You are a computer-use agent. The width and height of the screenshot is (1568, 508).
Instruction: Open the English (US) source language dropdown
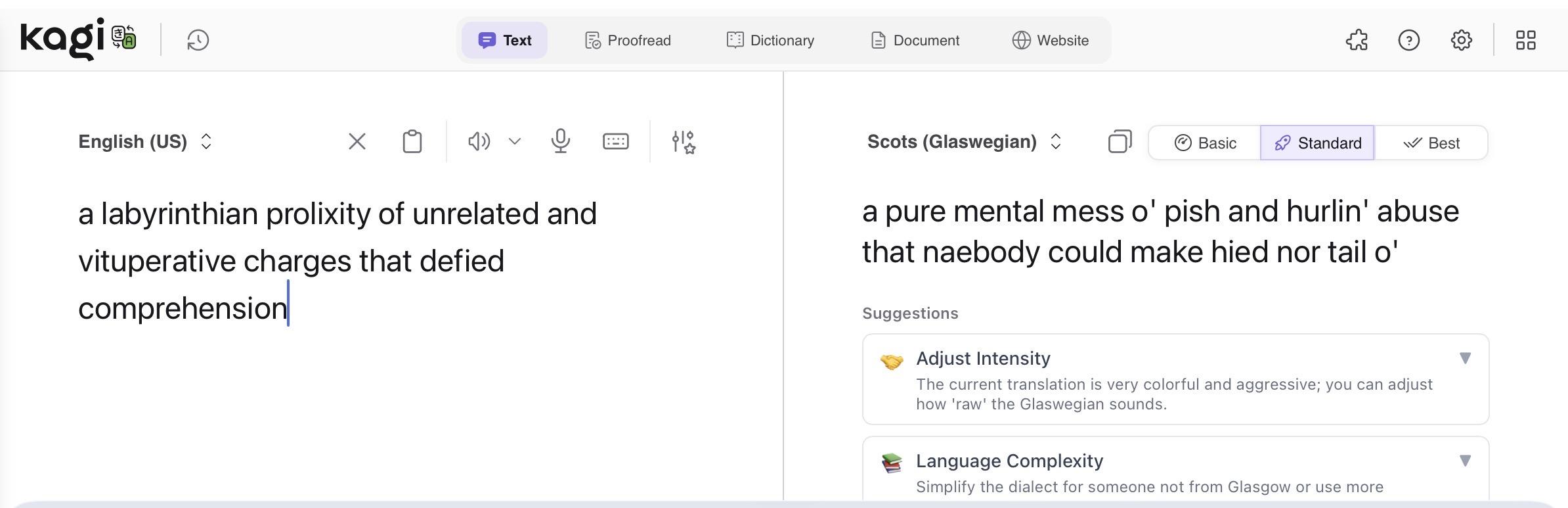coord(145,141)
